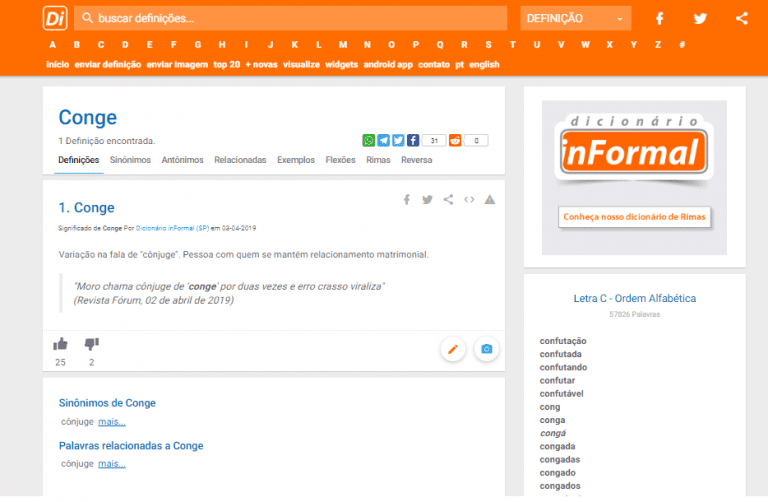The image size is (768, 502).
Task: Switch to the Sinônimos tab
Action: click(130, 160)
